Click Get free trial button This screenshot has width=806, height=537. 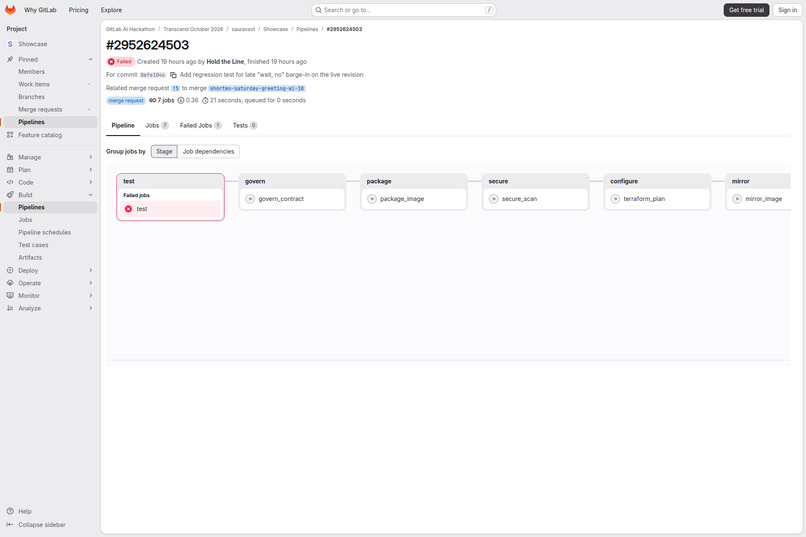[x=746, y=10]
